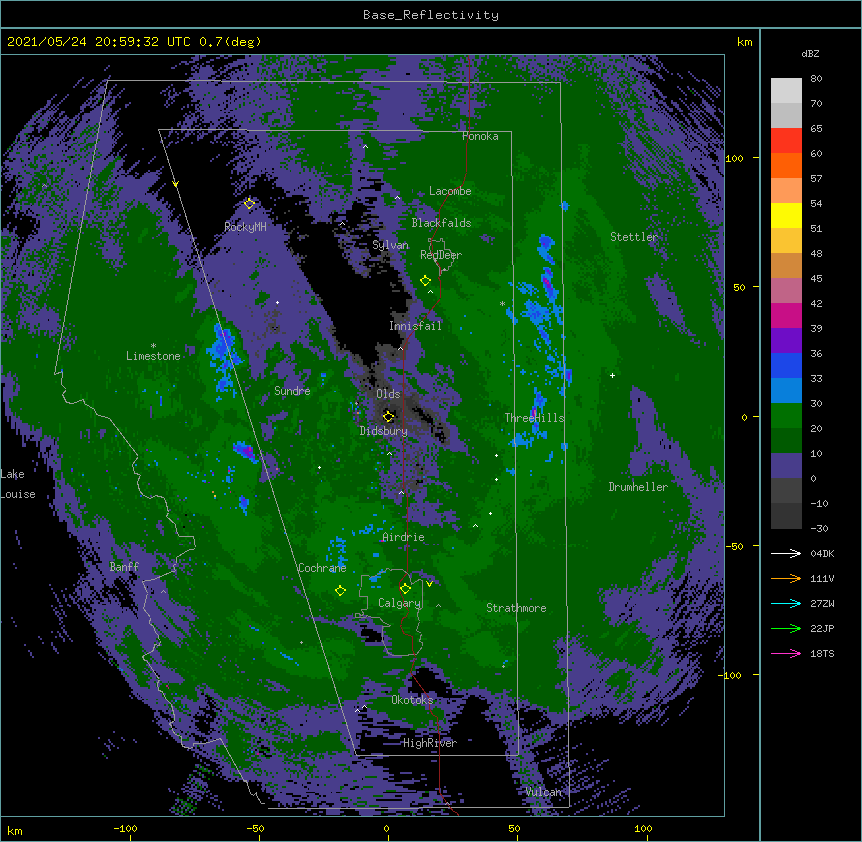Click the white 04DK arrow in the legend
The height and width of the screenshot is (842, 862).
click(x=786, y=553)
